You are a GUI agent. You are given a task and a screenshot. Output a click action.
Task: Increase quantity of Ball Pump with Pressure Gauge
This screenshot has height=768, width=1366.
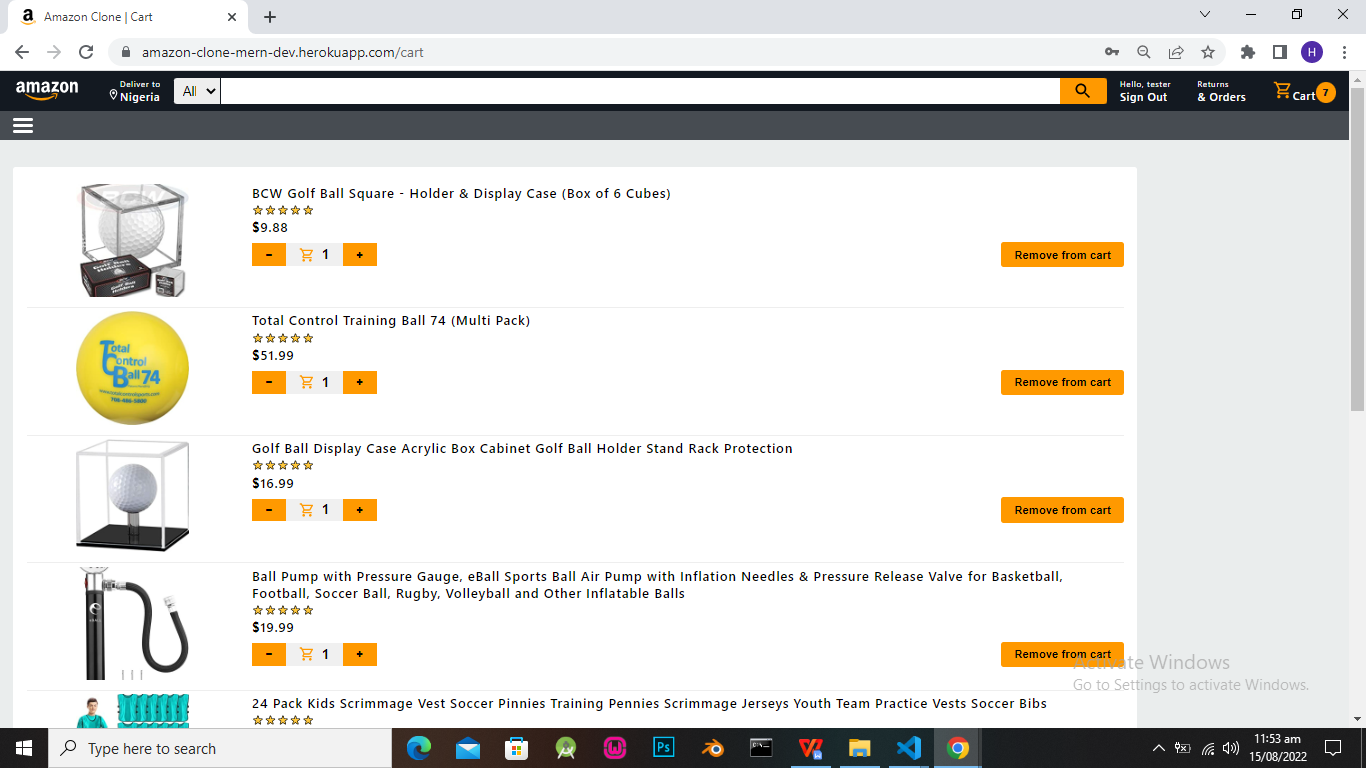[360, 654]
